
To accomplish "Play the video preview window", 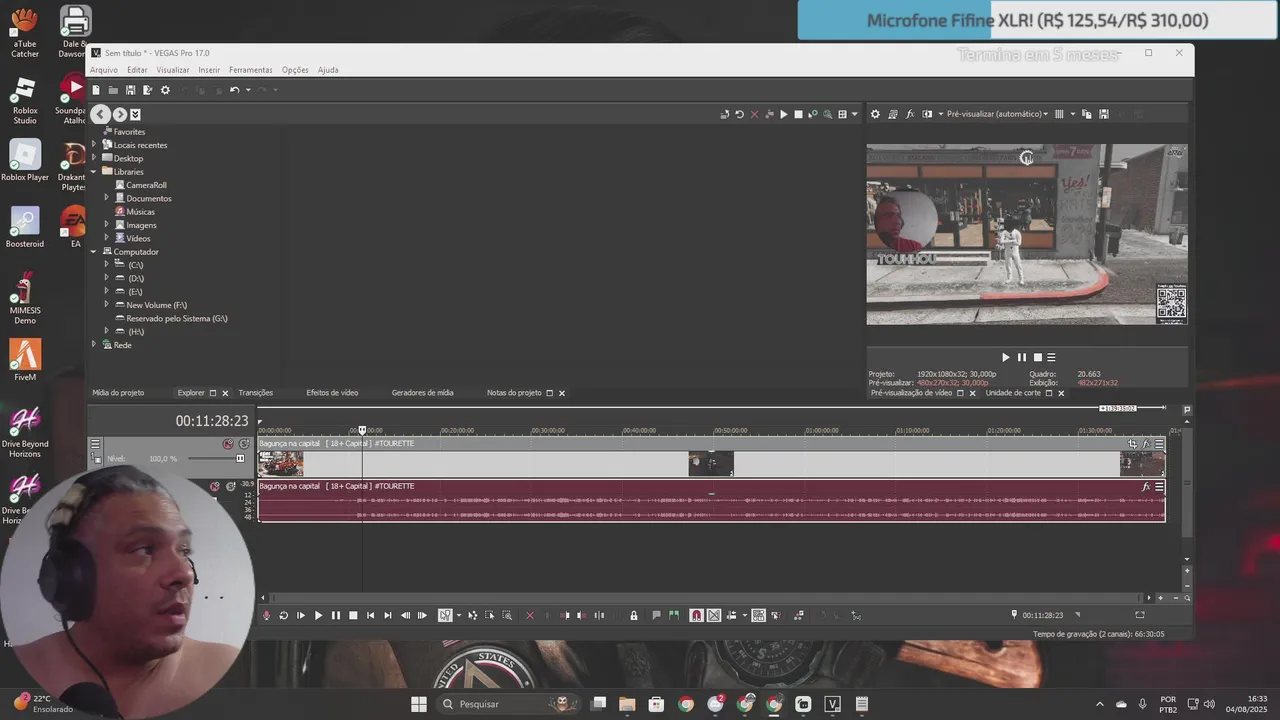I will (x=1006, y=357).
